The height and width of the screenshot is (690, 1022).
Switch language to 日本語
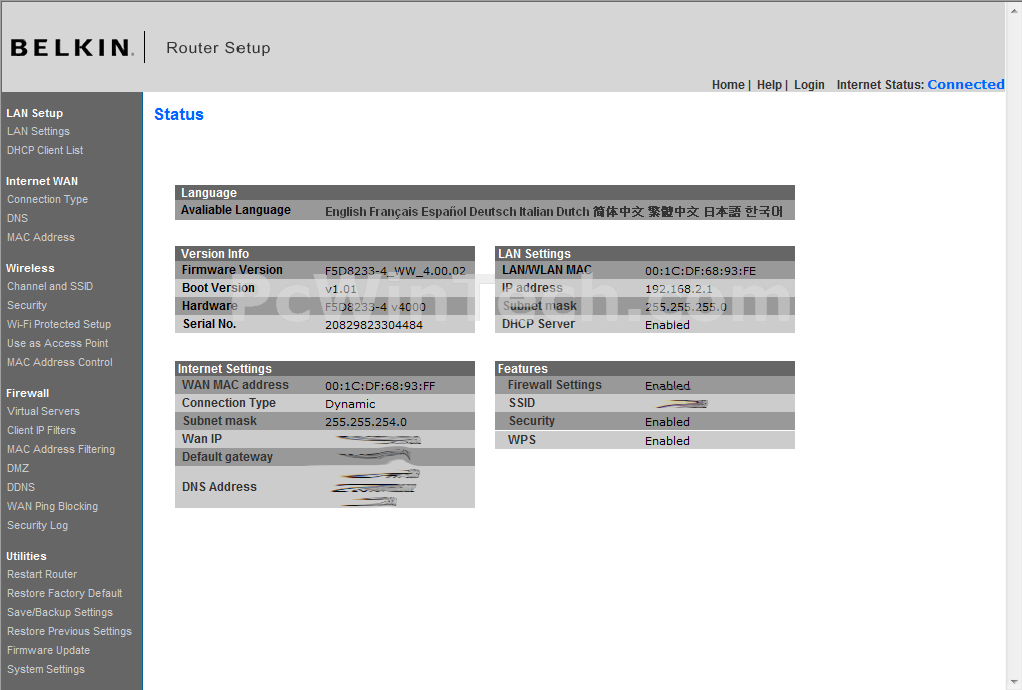(x=722, y=212)
